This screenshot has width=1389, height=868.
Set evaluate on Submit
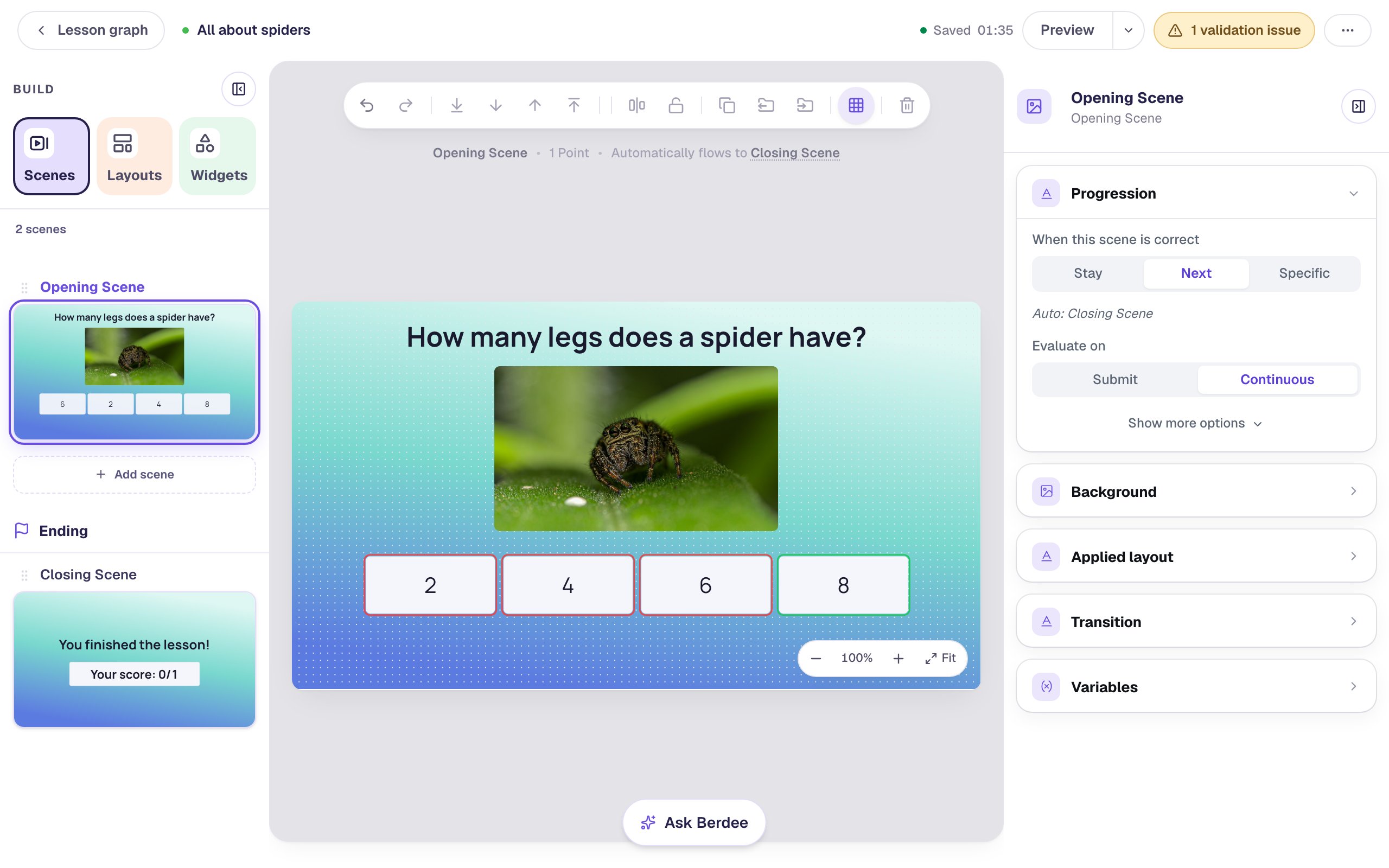coord(1114,379)
